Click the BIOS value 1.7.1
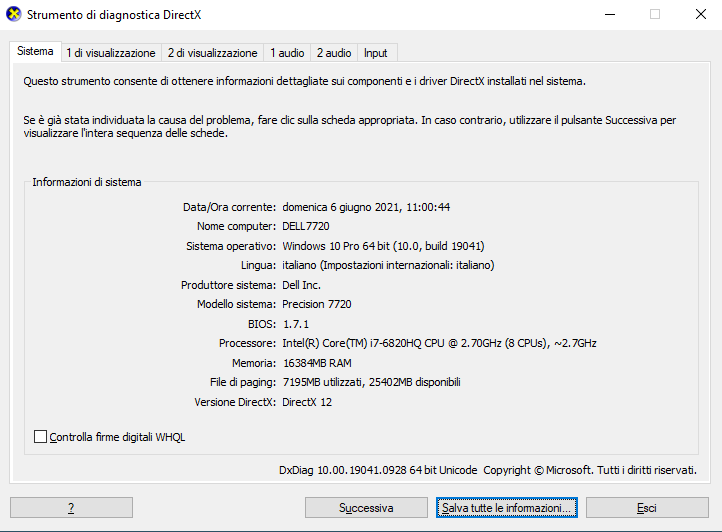The height and width of the screenshot is (532, 722). pyautogui.click(x=296, y=324)
